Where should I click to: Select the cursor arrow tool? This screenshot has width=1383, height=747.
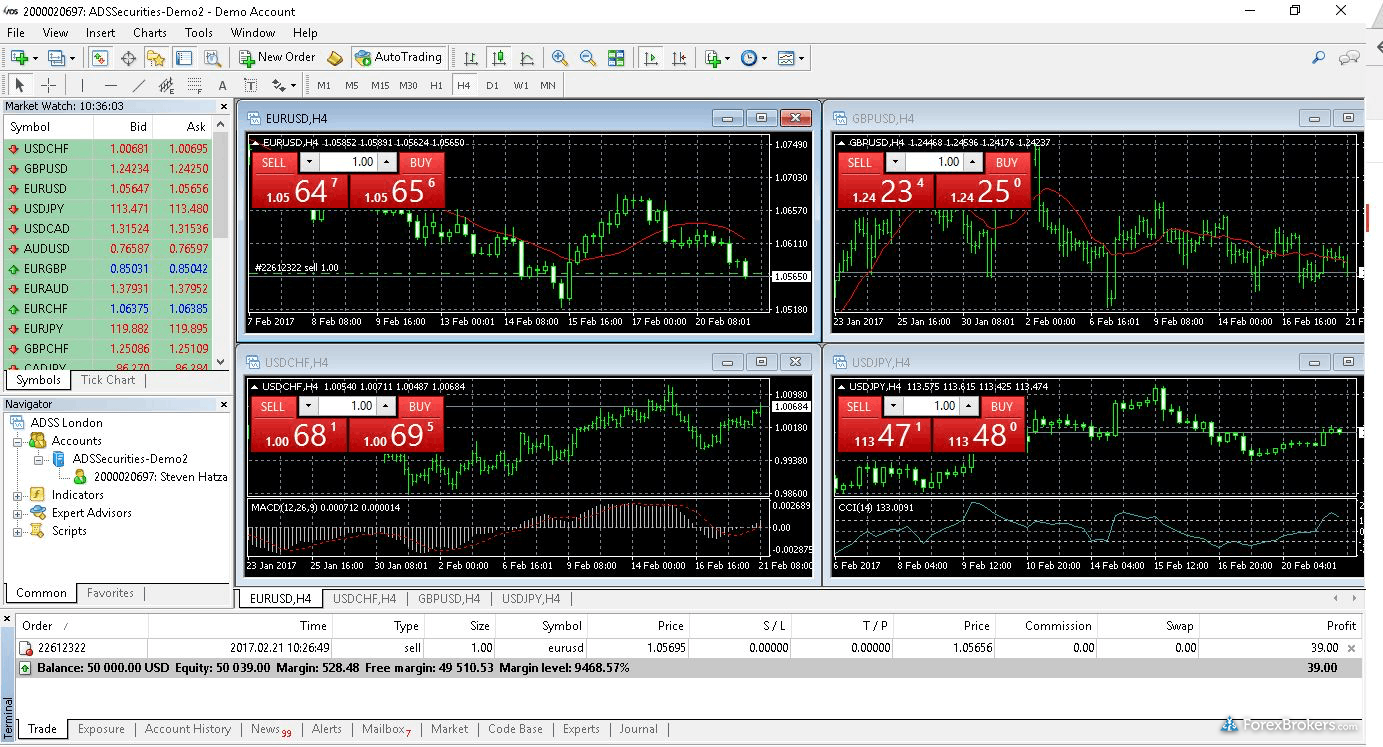pos(20,85)
